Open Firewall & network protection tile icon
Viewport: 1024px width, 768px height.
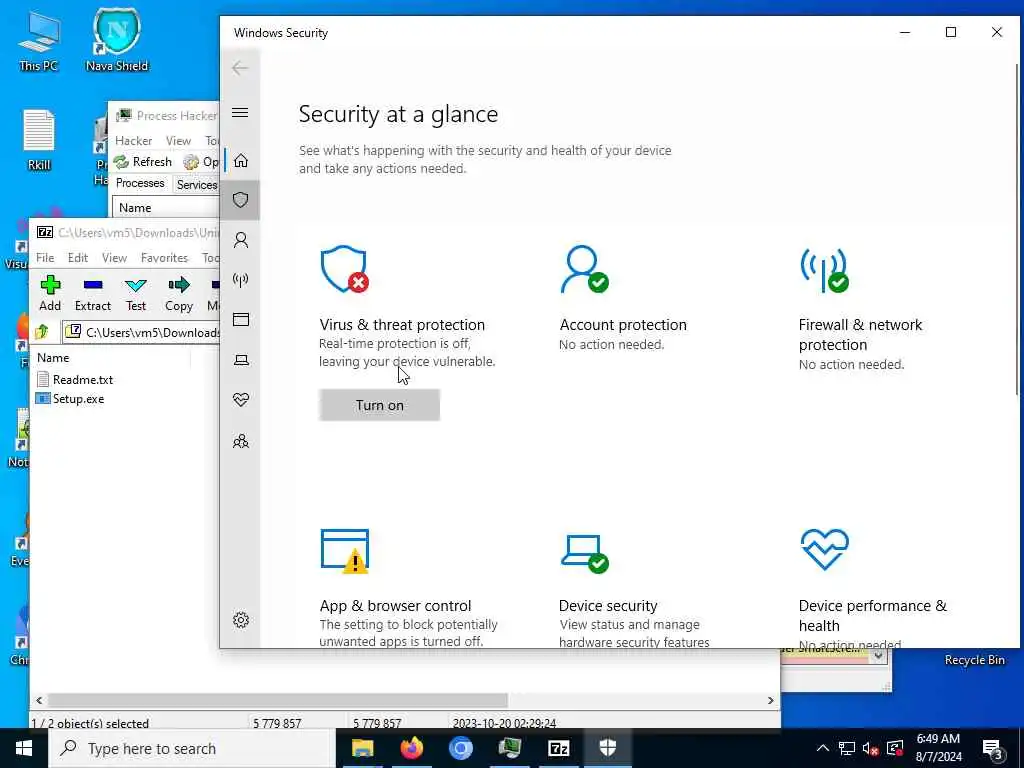[x=824, y=270]
